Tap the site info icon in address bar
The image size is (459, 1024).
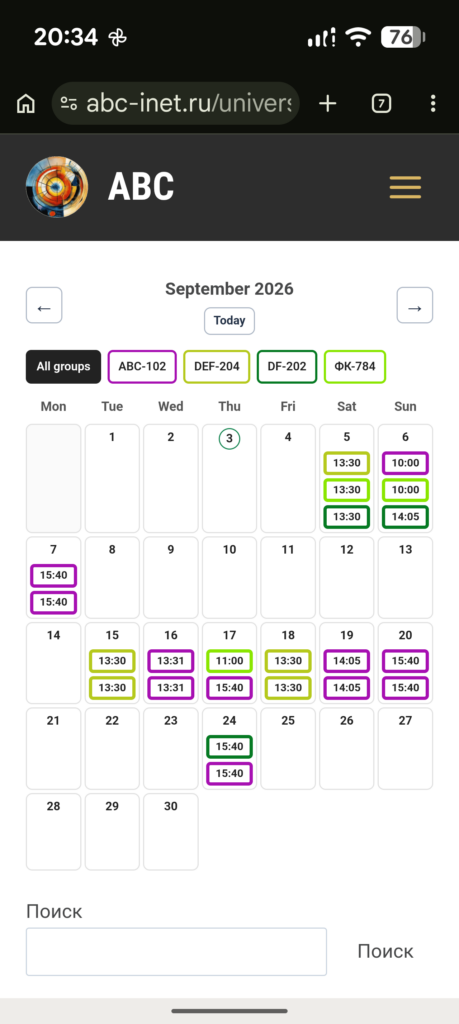tap(69, 103)
